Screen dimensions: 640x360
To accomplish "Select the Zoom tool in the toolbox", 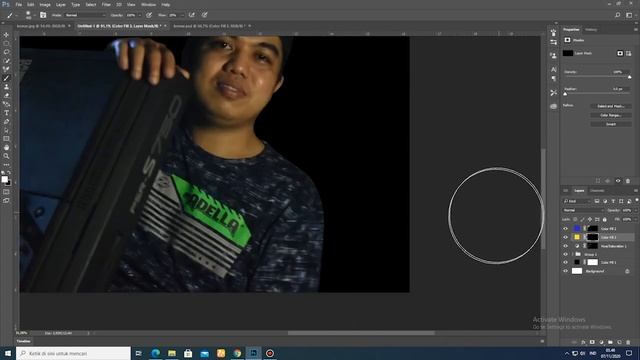I will tap(6, 156).
